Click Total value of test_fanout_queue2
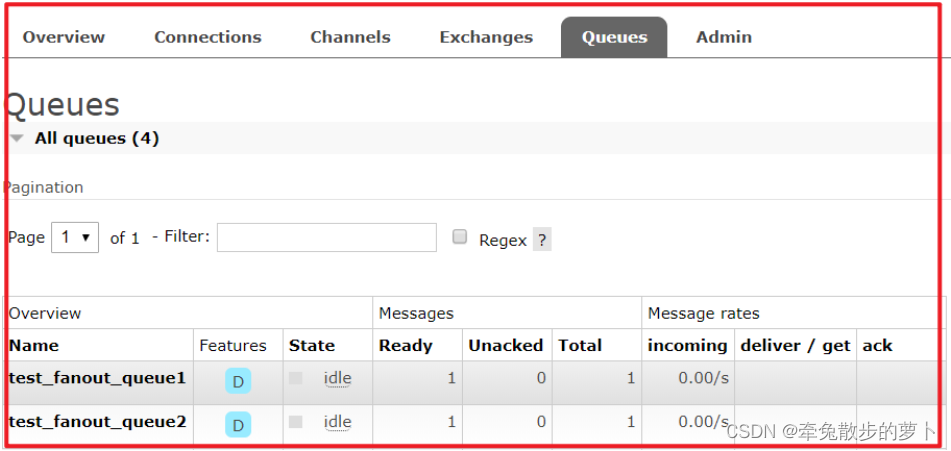This screenshot has height=451, width=951. click(631, 422)
